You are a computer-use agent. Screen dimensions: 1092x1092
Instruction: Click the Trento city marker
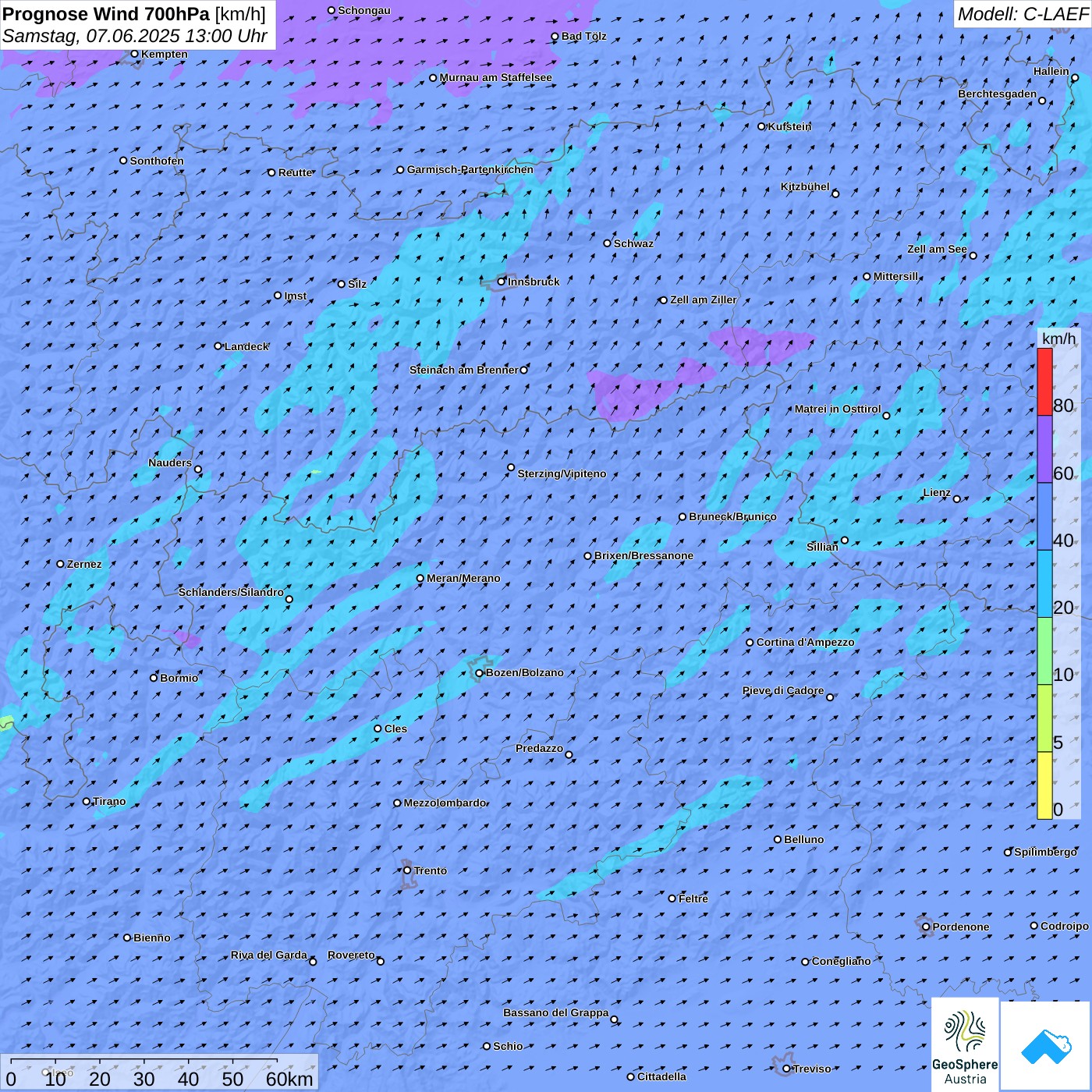coord(407,870)
